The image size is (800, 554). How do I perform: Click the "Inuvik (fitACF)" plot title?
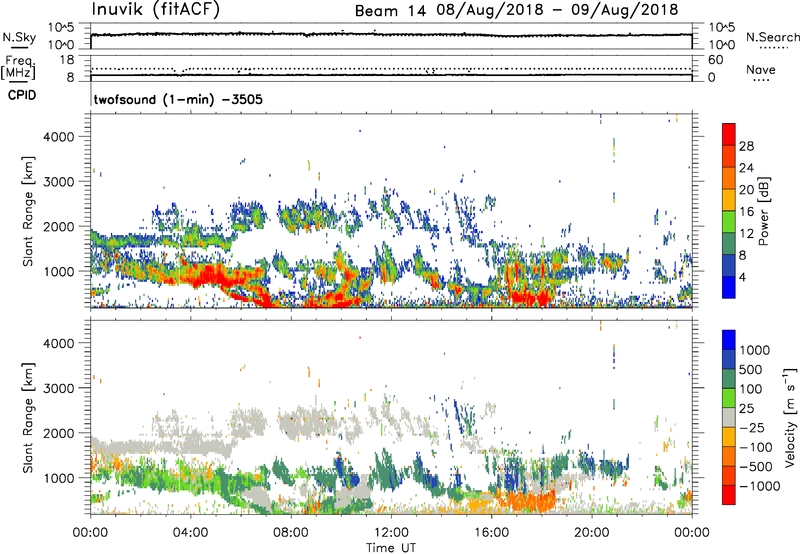point(156,10)
